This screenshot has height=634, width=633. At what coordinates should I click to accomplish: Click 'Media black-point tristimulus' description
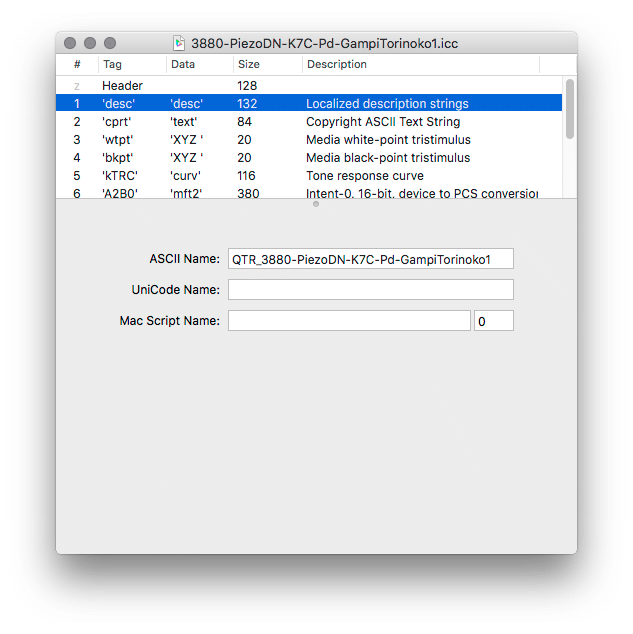pos(388,158)
